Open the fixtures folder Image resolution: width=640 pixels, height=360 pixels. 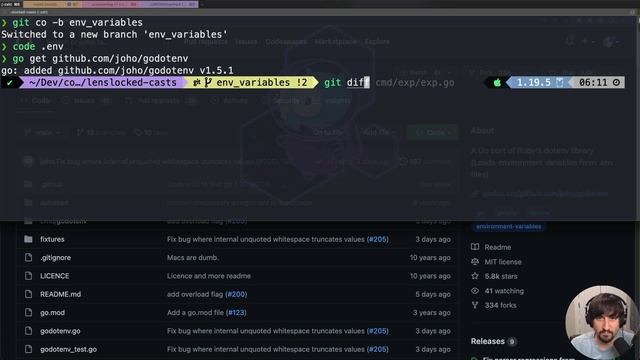[x=52, y=239]
